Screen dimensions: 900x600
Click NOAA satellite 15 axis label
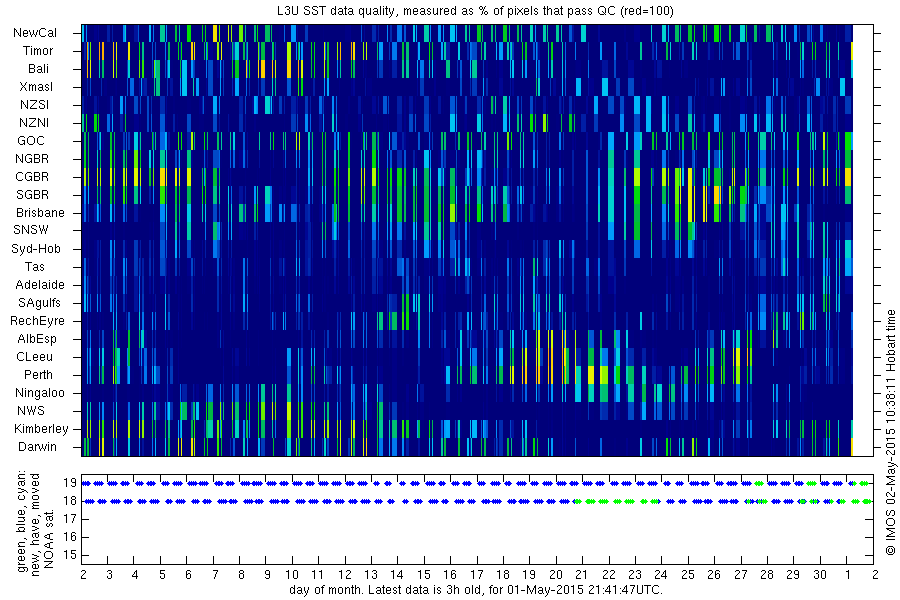70,555
